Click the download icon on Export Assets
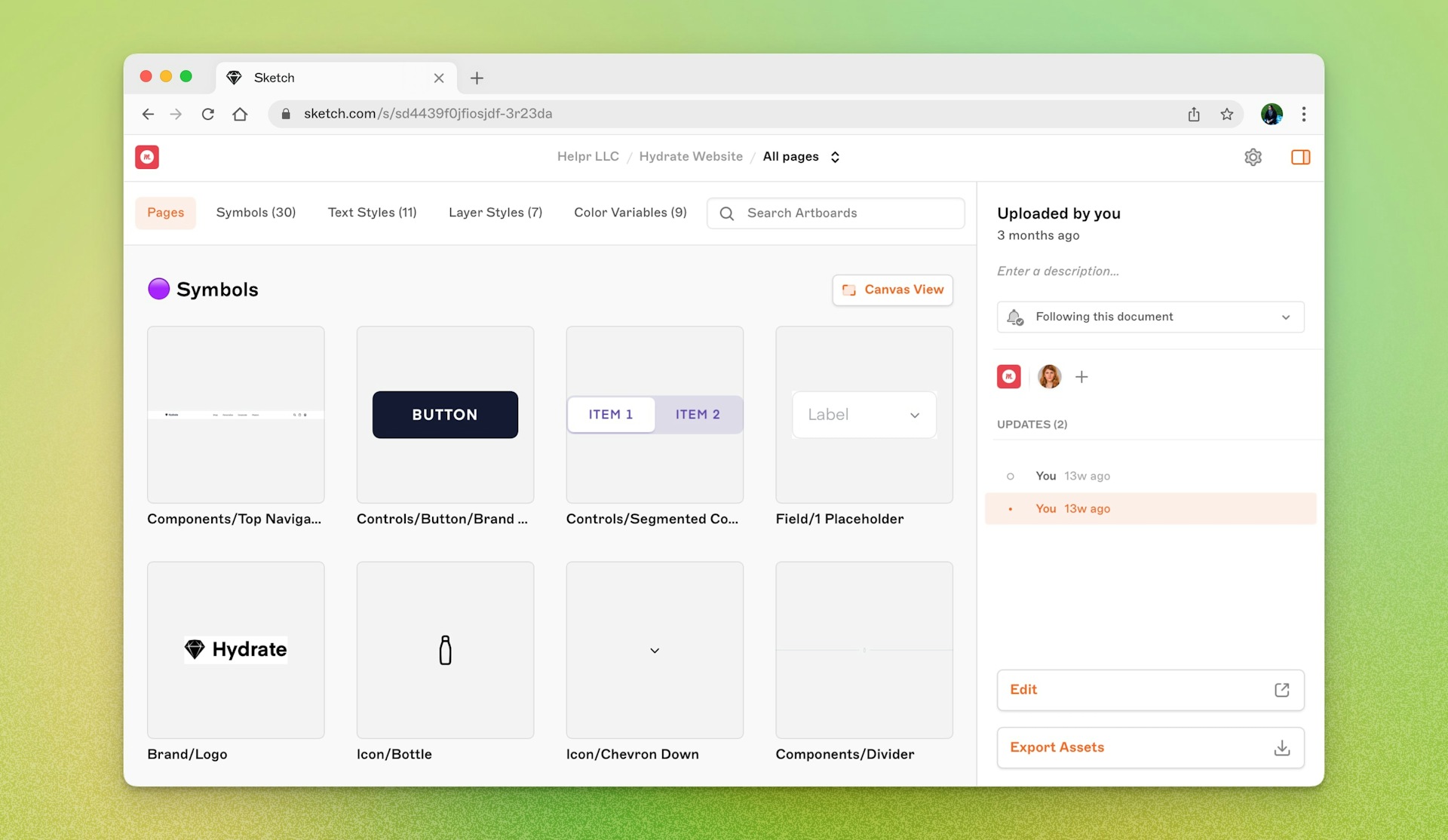This screenshot has height=840, width=1448. pyautogui.click(x=1281, y=747)
